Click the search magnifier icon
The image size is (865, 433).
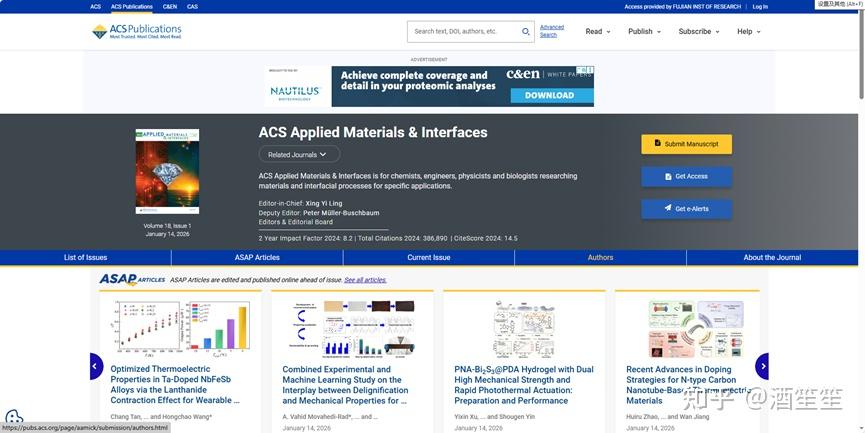coord(526,31)
